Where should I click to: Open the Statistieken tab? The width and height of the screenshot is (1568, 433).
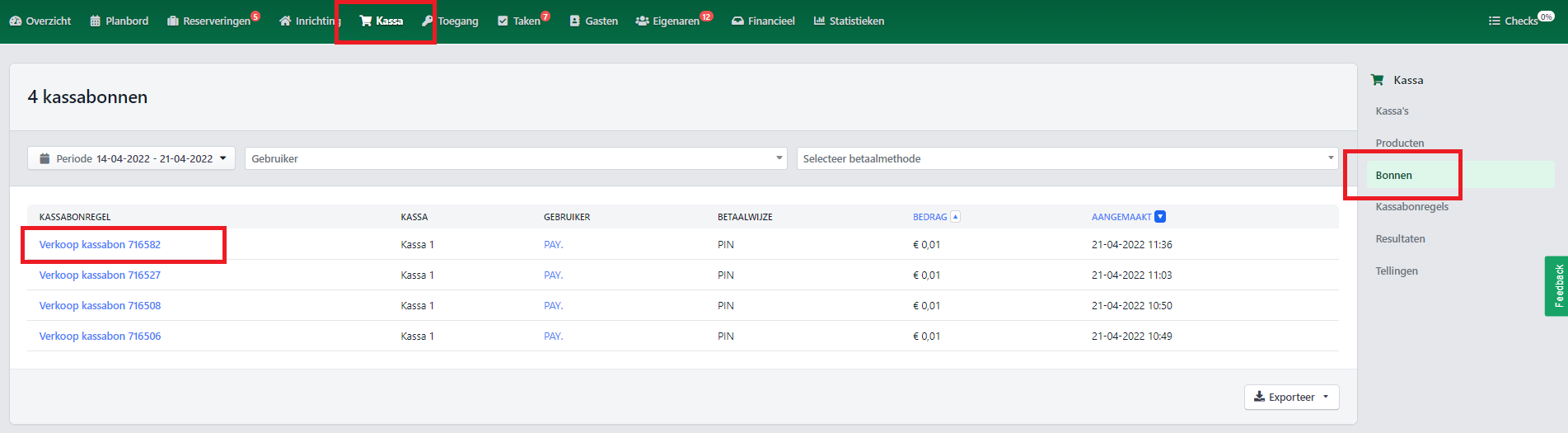click(849, 21)
